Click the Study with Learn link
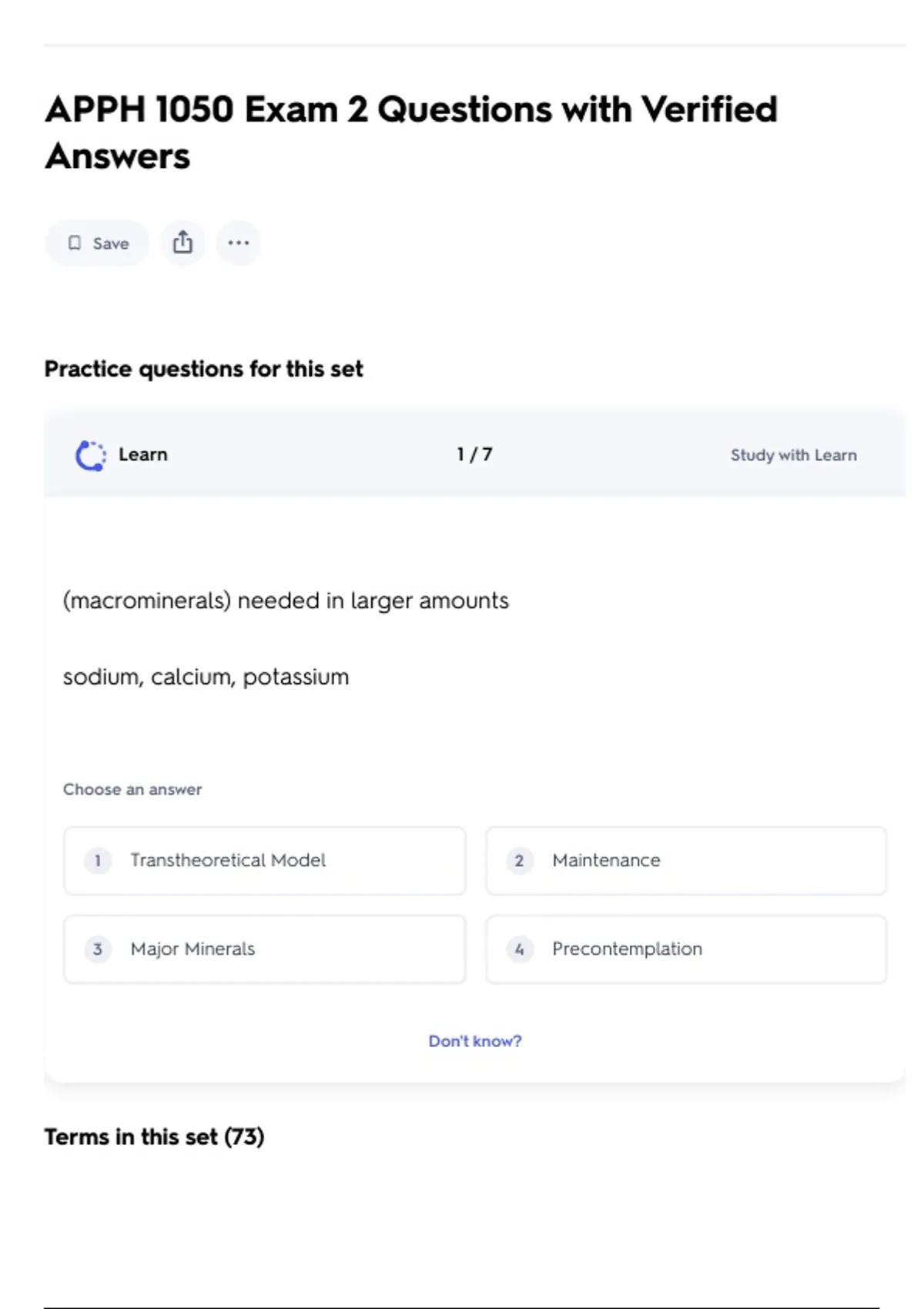Screen dimensions: 924x1309 (x=793, y=455)
